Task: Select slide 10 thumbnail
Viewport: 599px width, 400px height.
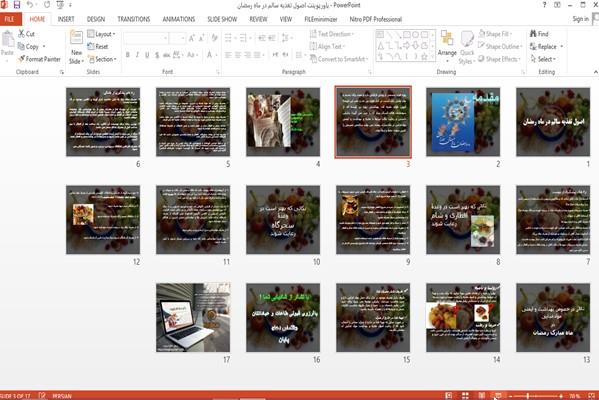Action: (x=283, y=220)
